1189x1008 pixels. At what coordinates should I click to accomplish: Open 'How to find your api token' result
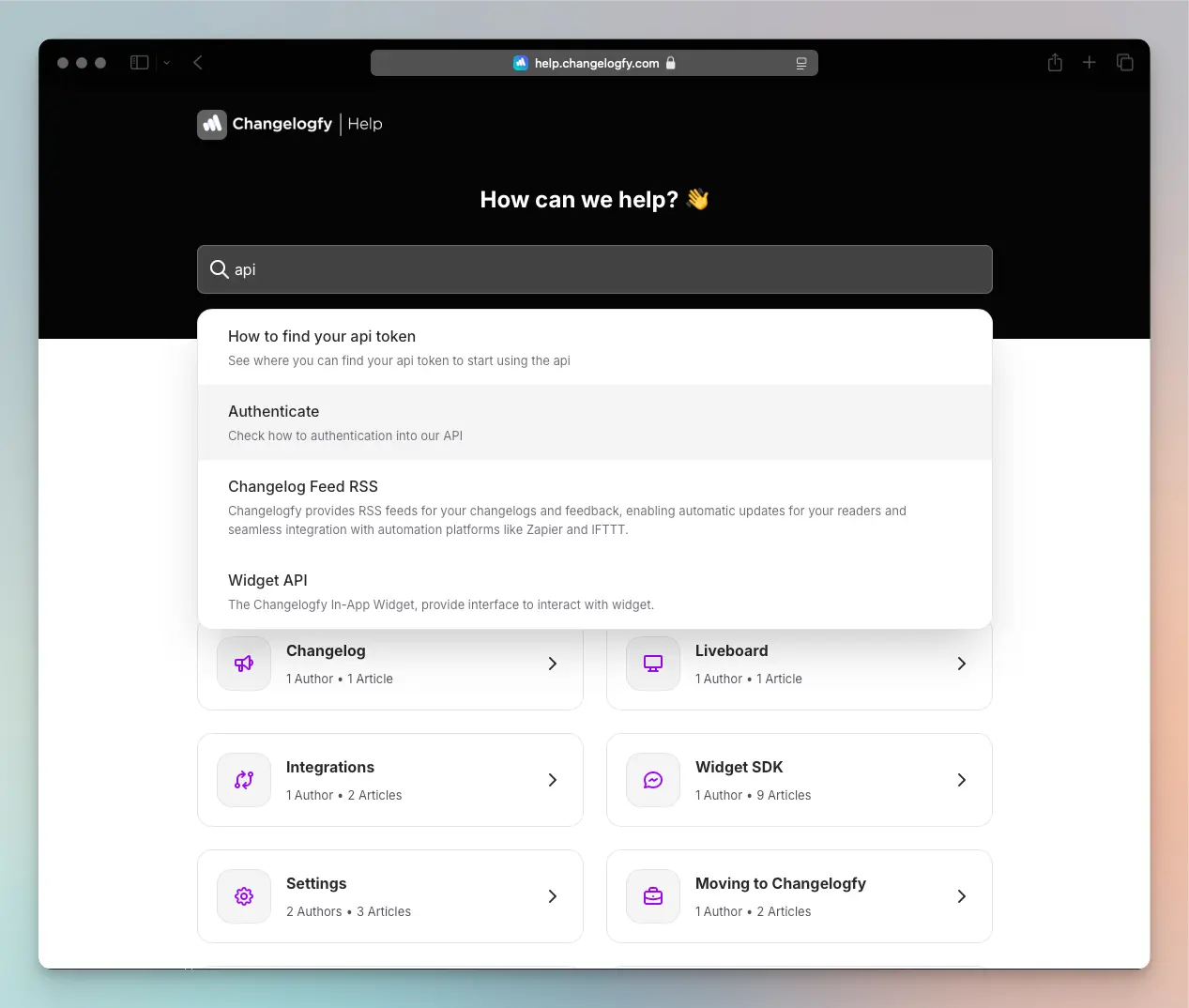(595, 347)
